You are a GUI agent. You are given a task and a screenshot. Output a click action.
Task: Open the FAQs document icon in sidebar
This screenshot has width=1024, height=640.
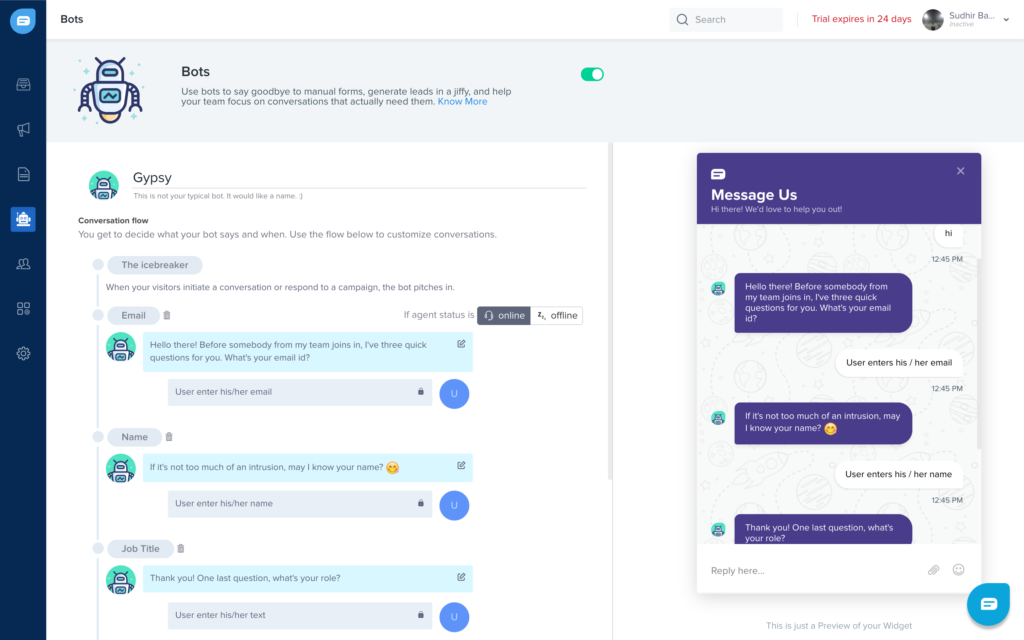pyautogui.click(x=22, y=174)
